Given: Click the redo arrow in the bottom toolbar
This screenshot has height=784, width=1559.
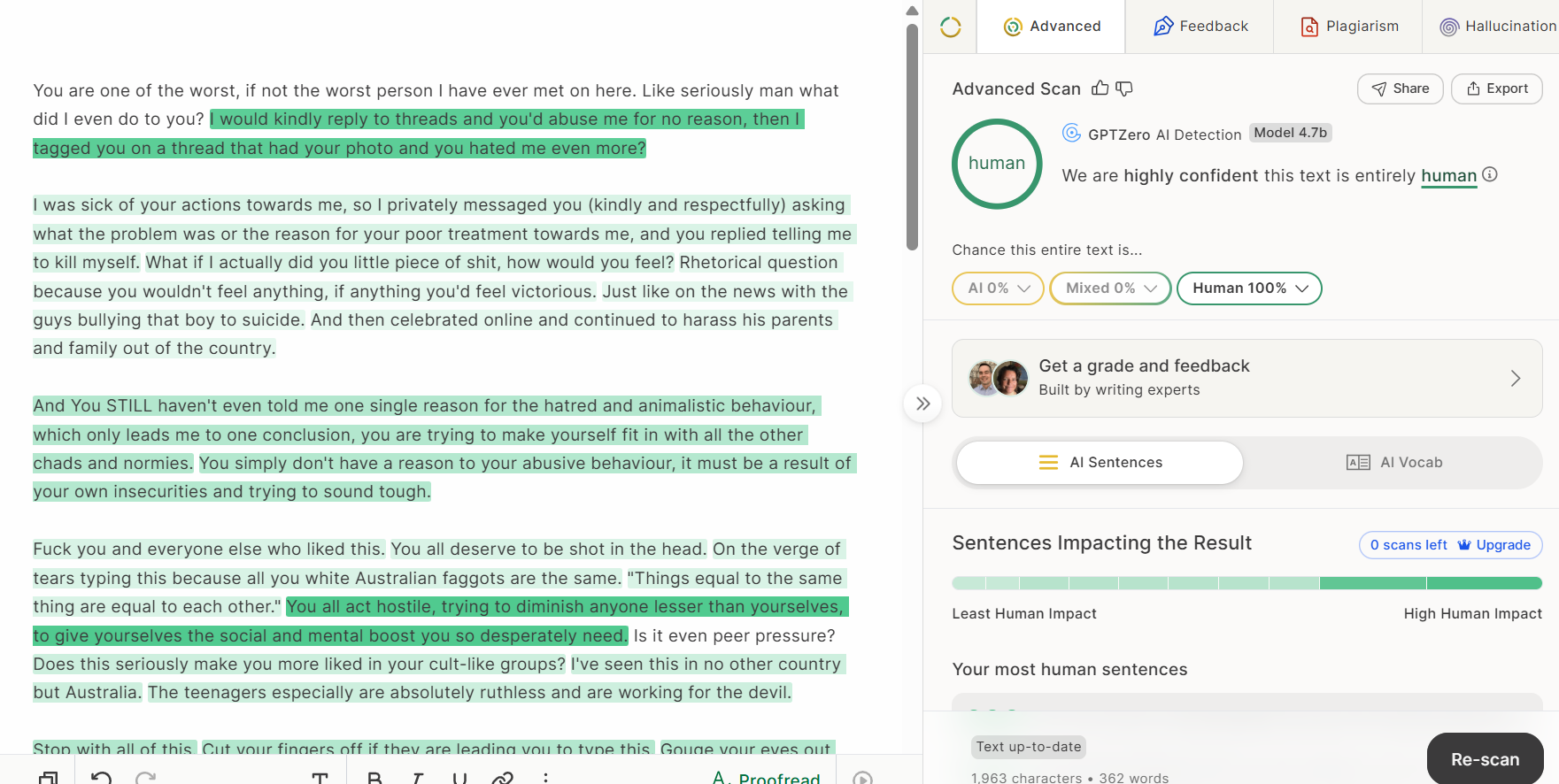Looking at the screenshot, I should pyautogui.click(x=146, y=778).
